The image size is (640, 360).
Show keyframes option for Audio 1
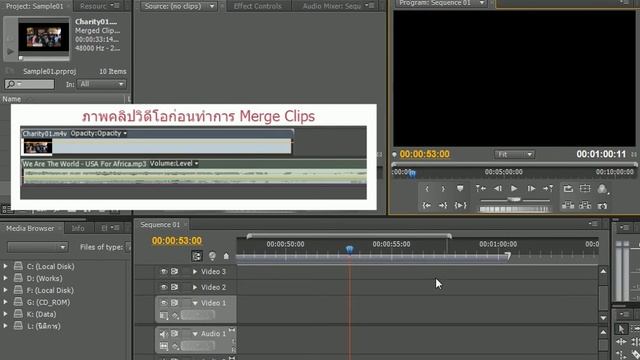(176, 346)
